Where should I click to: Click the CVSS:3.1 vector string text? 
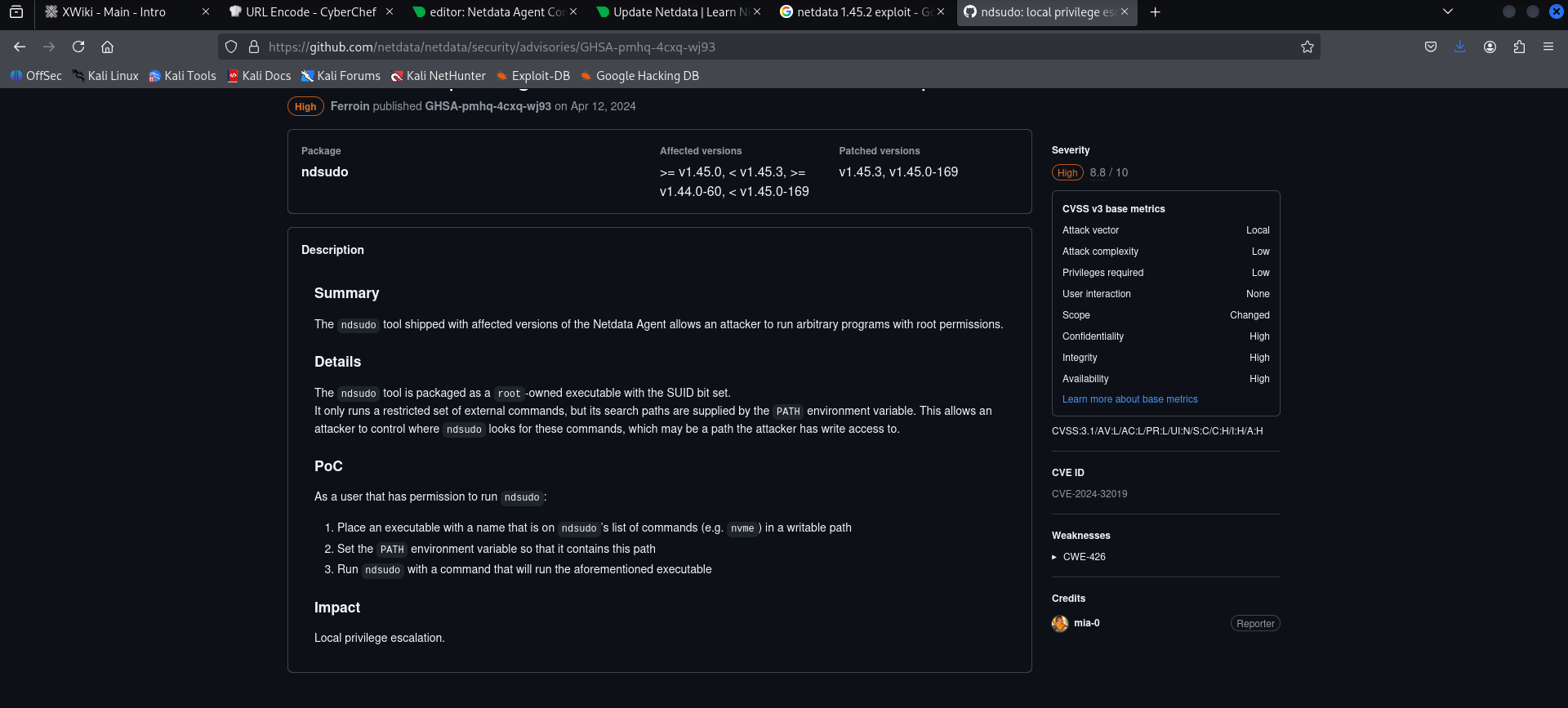1157,431
